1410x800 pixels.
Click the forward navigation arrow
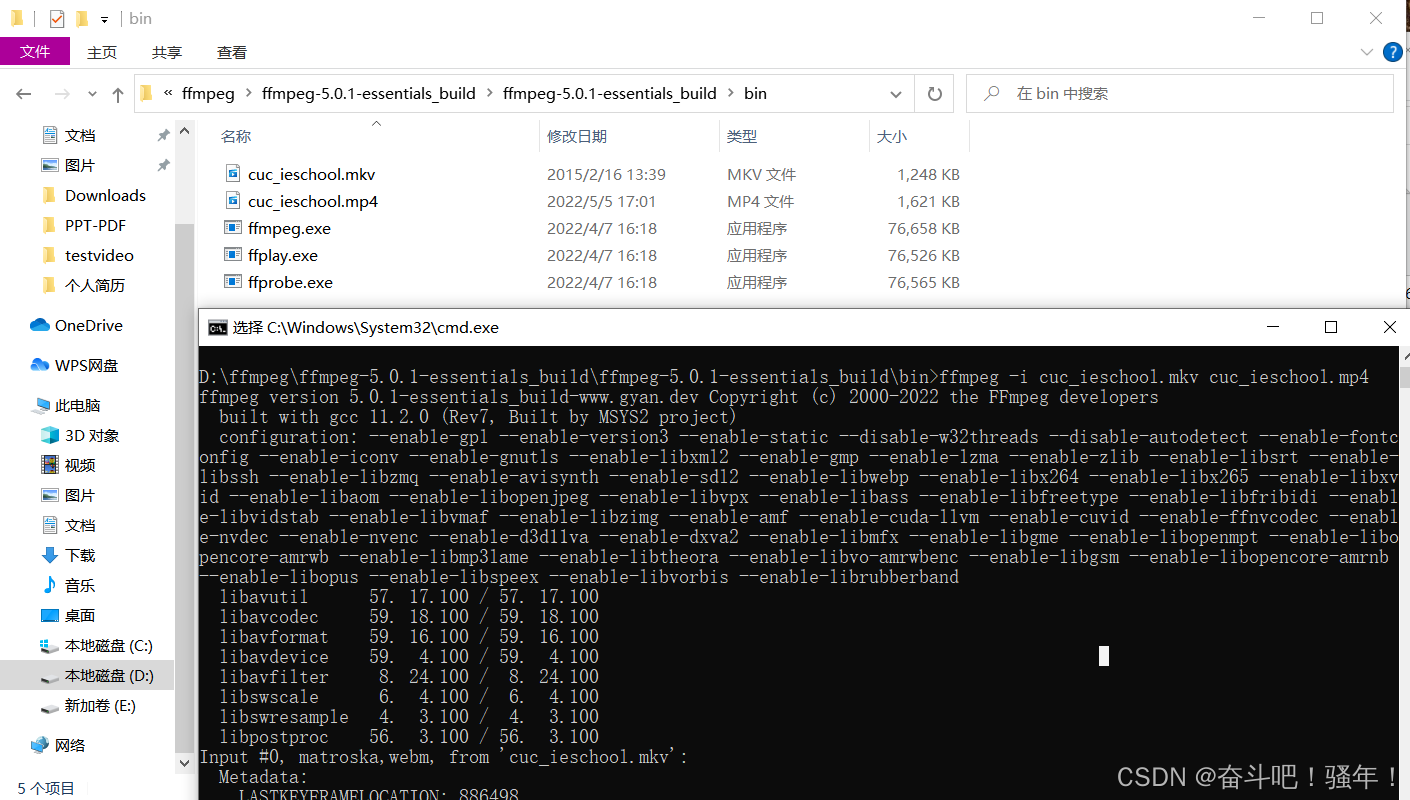[x=61, y=94]
